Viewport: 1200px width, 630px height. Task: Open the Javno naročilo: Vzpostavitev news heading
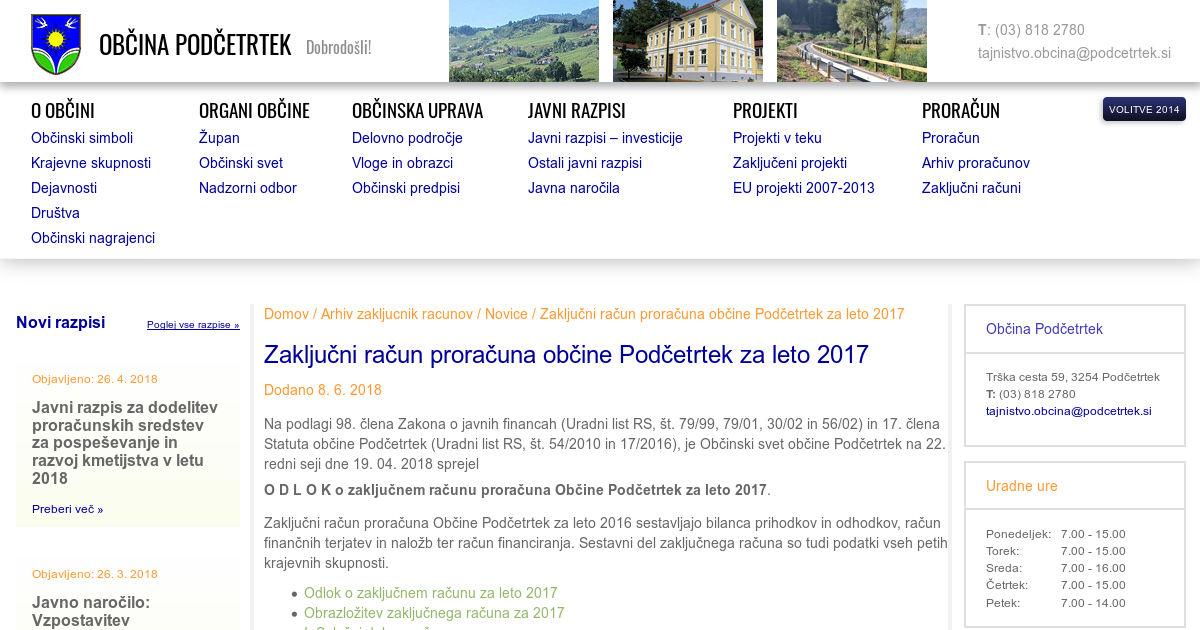(91, 611)
